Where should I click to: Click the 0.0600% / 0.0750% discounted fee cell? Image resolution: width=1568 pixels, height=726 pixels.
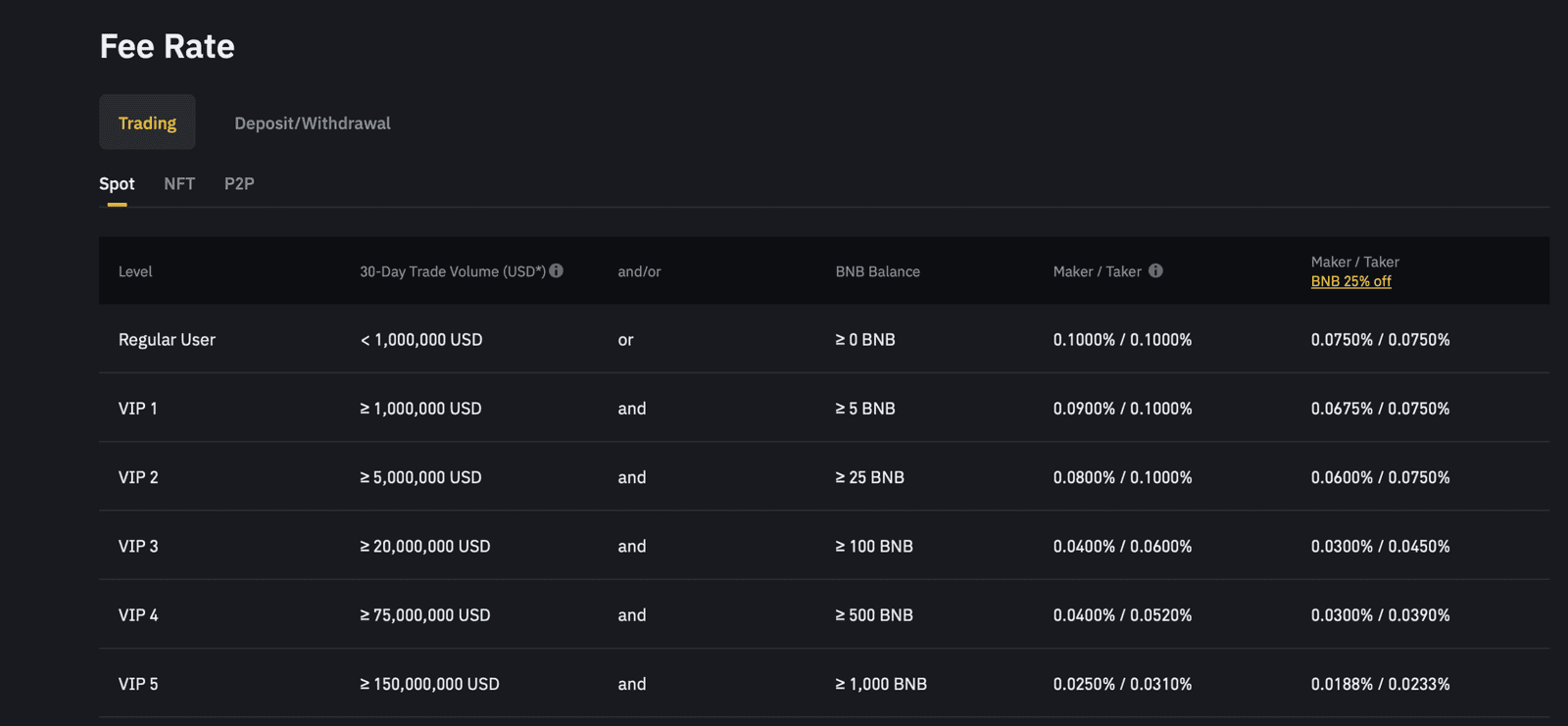[1381, 477]
